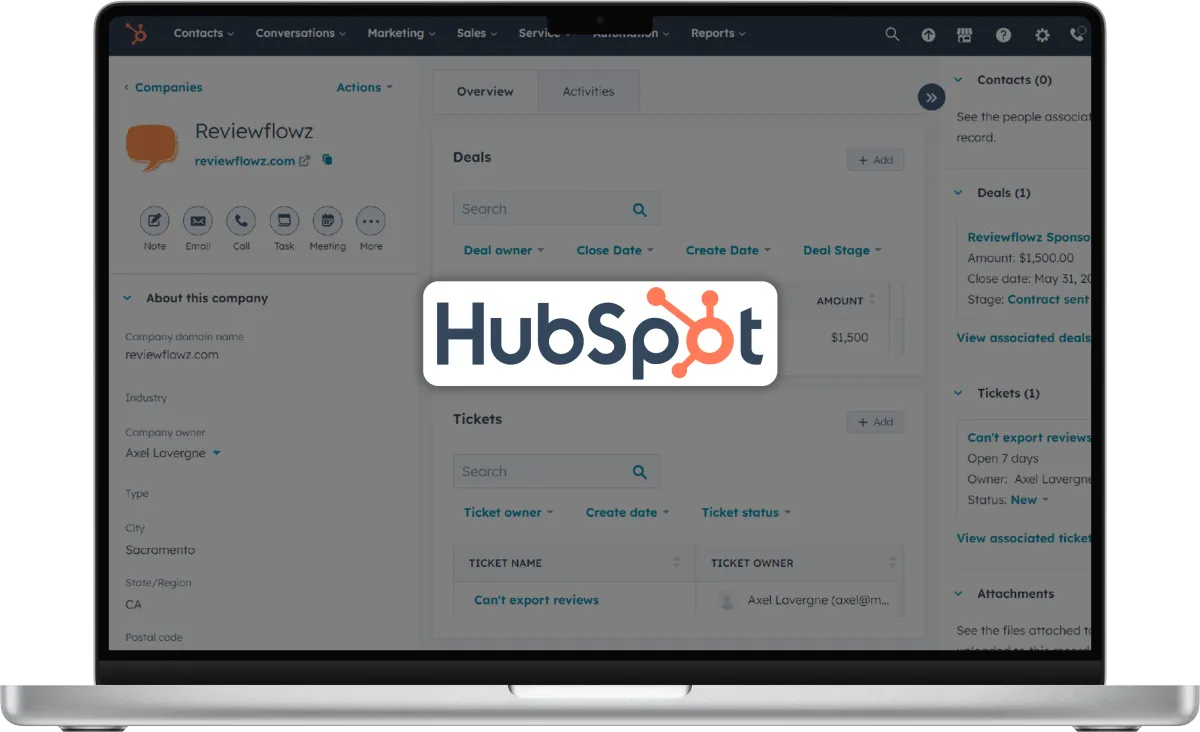Open the reviewflowz.com website link

pos(245,161)
